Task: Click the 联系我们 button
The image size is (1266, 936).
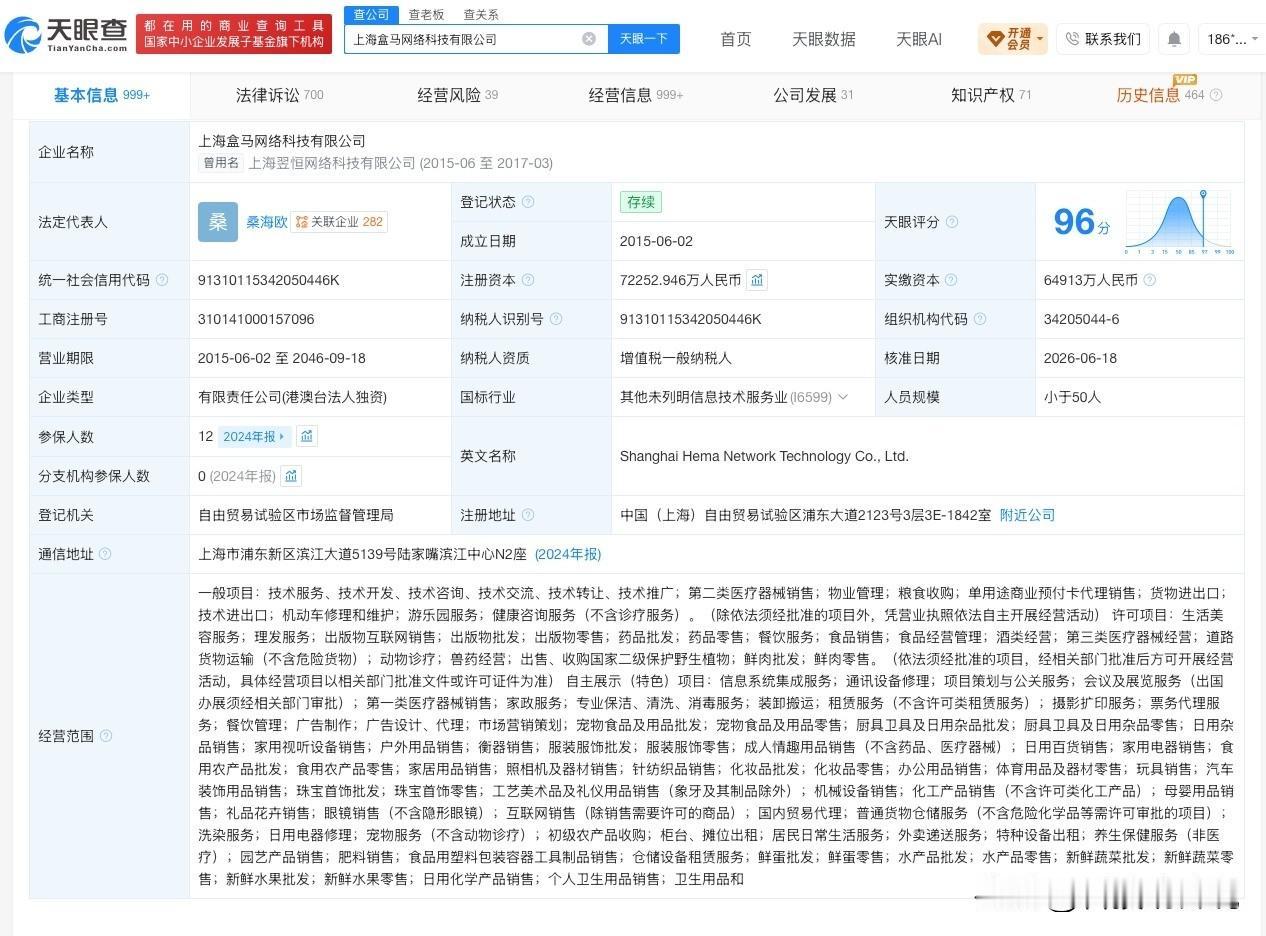Action: click(1103, 39)
